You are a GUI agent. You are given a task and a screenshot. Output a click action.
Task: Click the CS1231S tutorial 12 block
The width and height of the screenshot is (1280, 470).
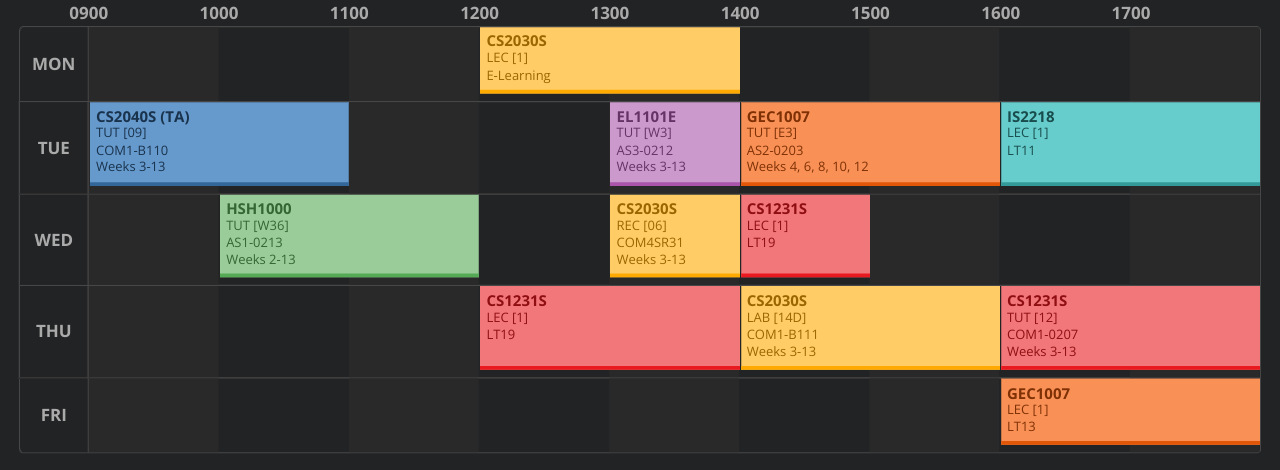pyautogui.click(x=1130, y=327)
